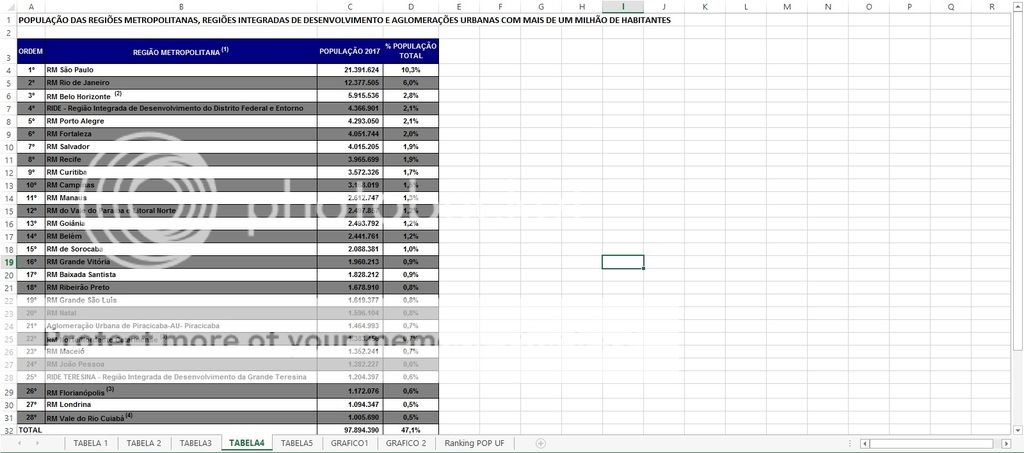Select the TOTAL population value 97.894.390
Image resolution: width=1024 pixels, height=453 pixels.
point(350,429)
